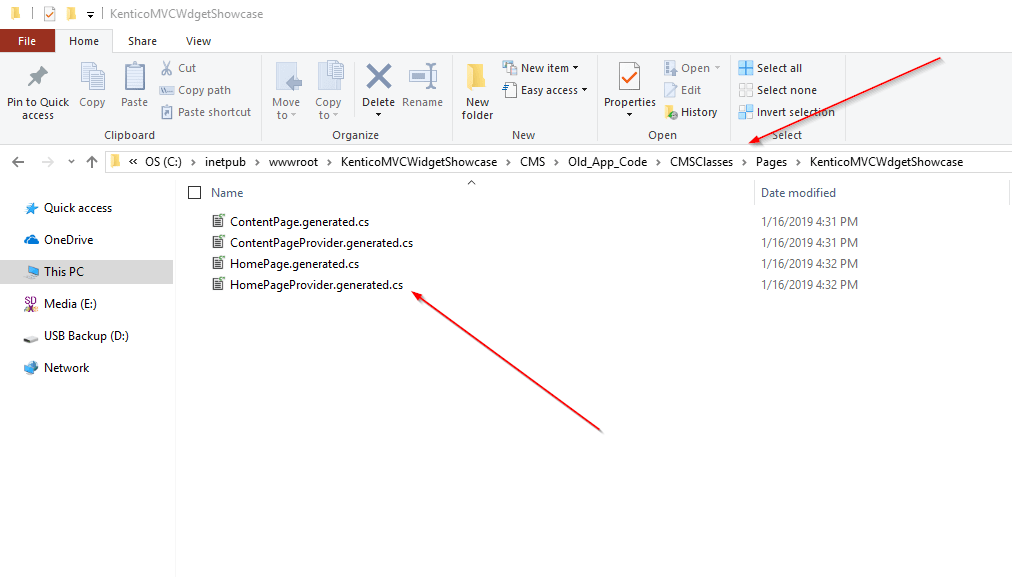Open the Move to menu
The width and height of the screenshot is (1012, 577).
point(286,91)
